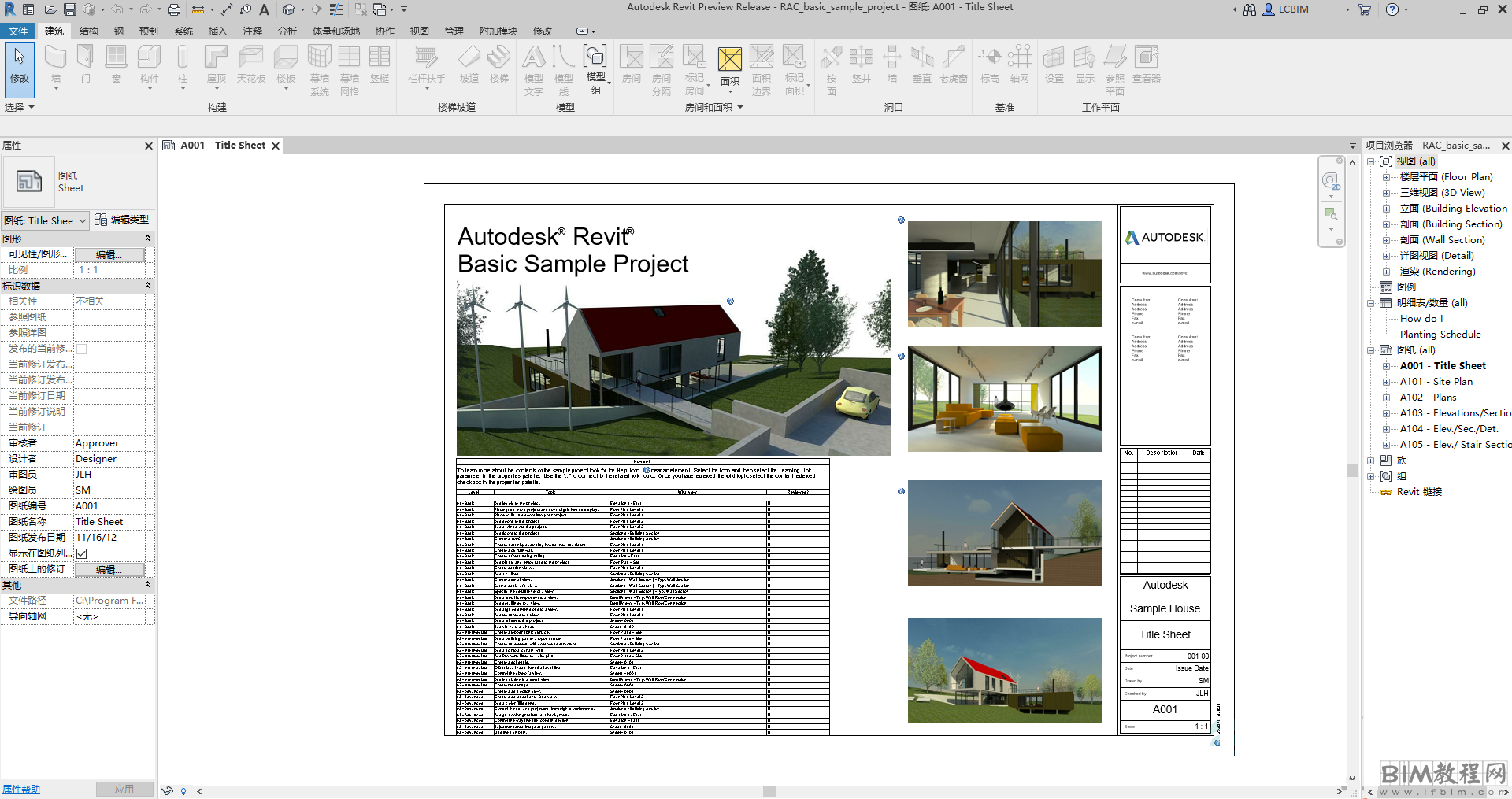Click the living room interior rendering thumbnail

coord(1005,399)
